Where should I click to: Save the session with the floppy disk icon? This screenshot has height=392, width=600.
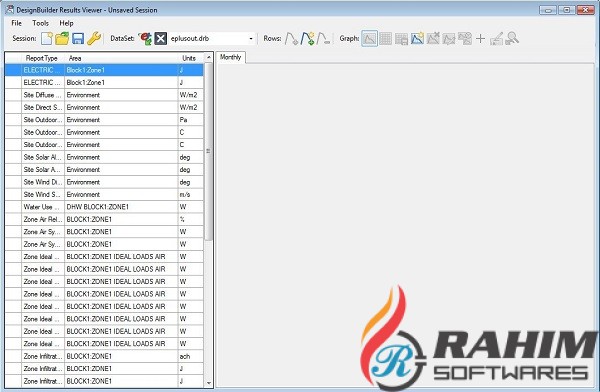(x=78, y=38)
